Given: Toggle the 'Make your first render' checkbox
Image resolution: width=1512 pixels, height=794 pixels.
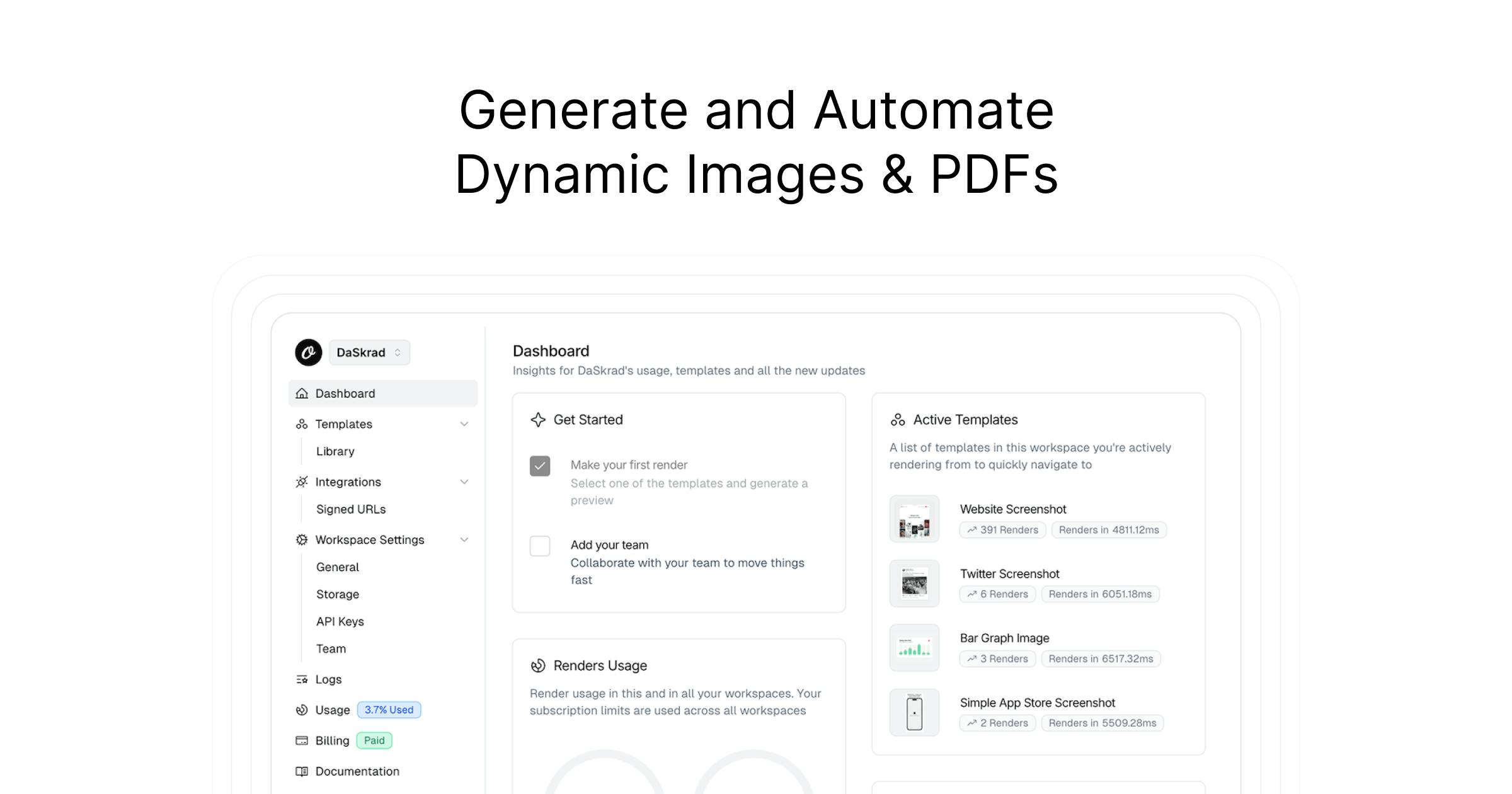Looking at the screenshot, I should click(x=540, y=466).
